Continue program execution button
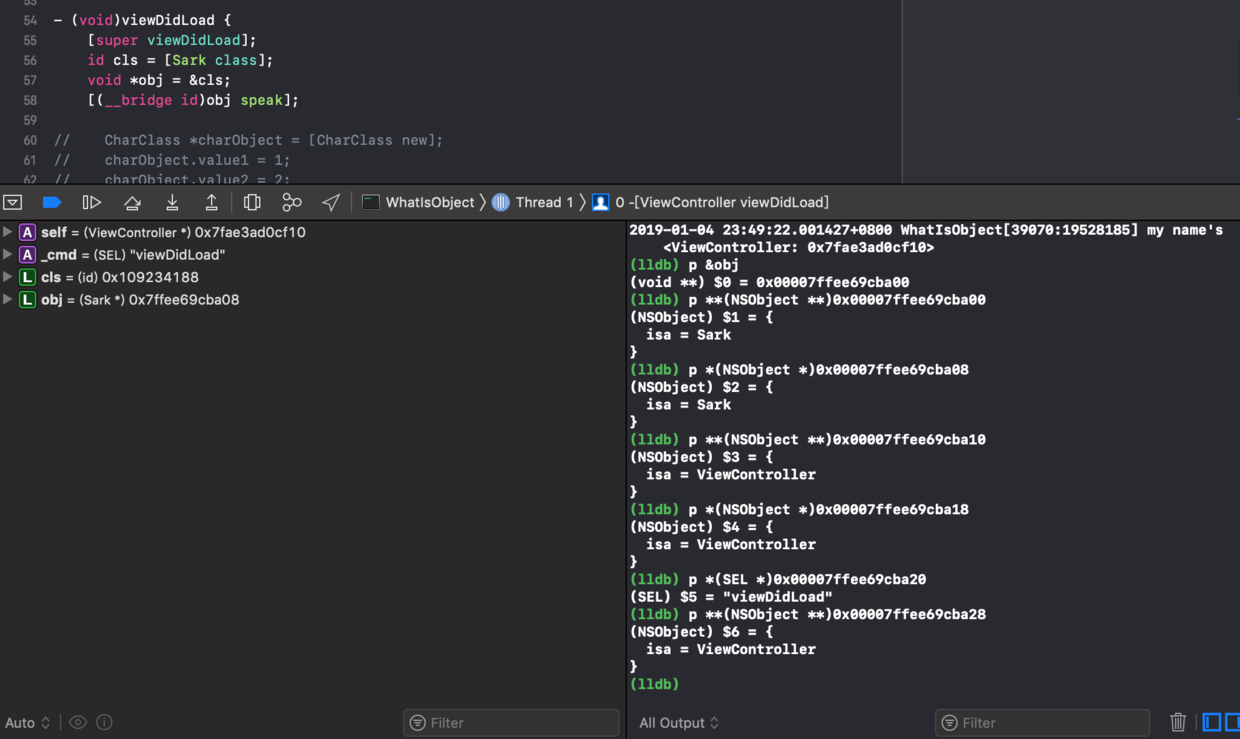 click(x=91, y=202)
